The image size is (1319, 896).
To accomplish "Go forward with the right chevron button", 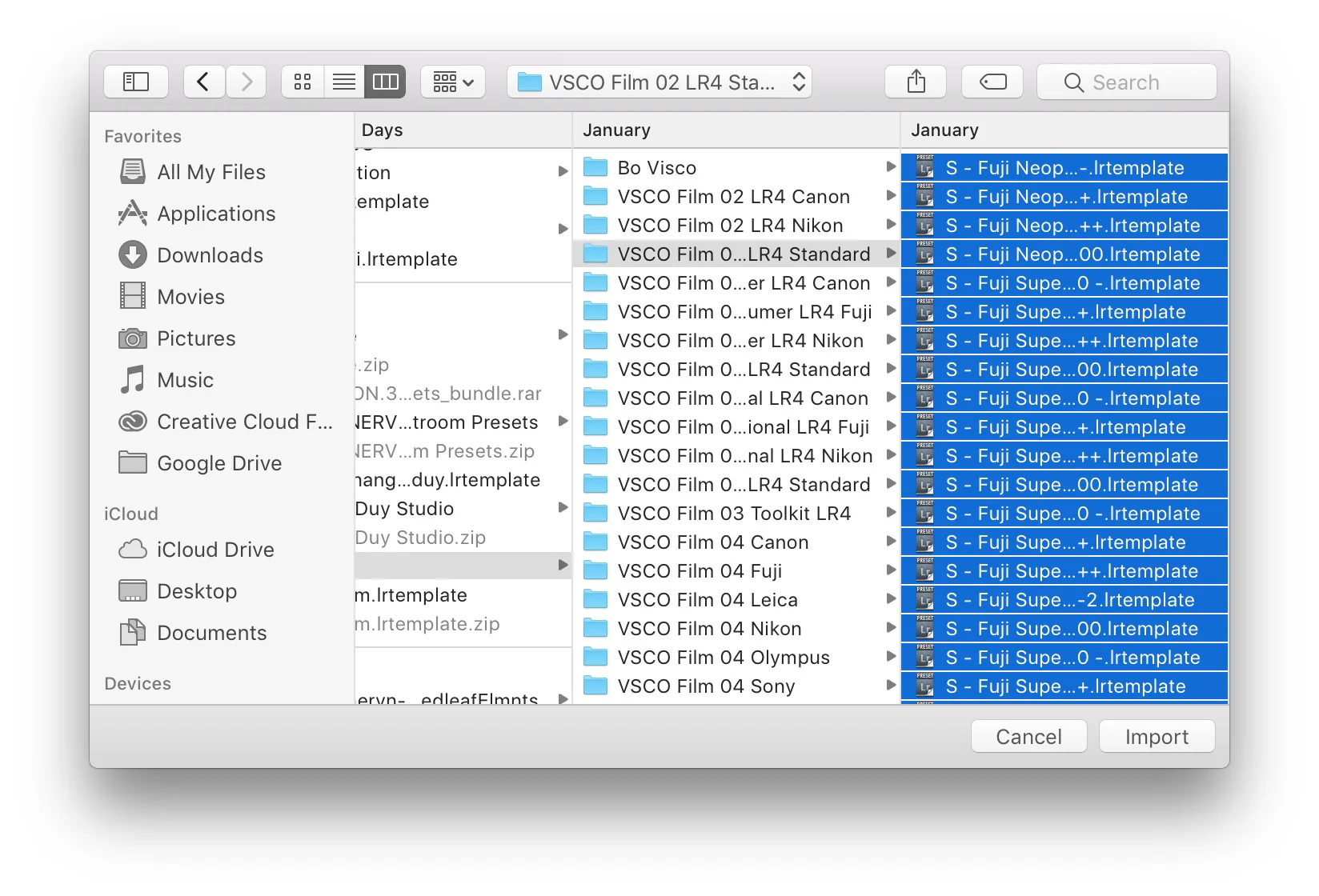I will 247,82.
